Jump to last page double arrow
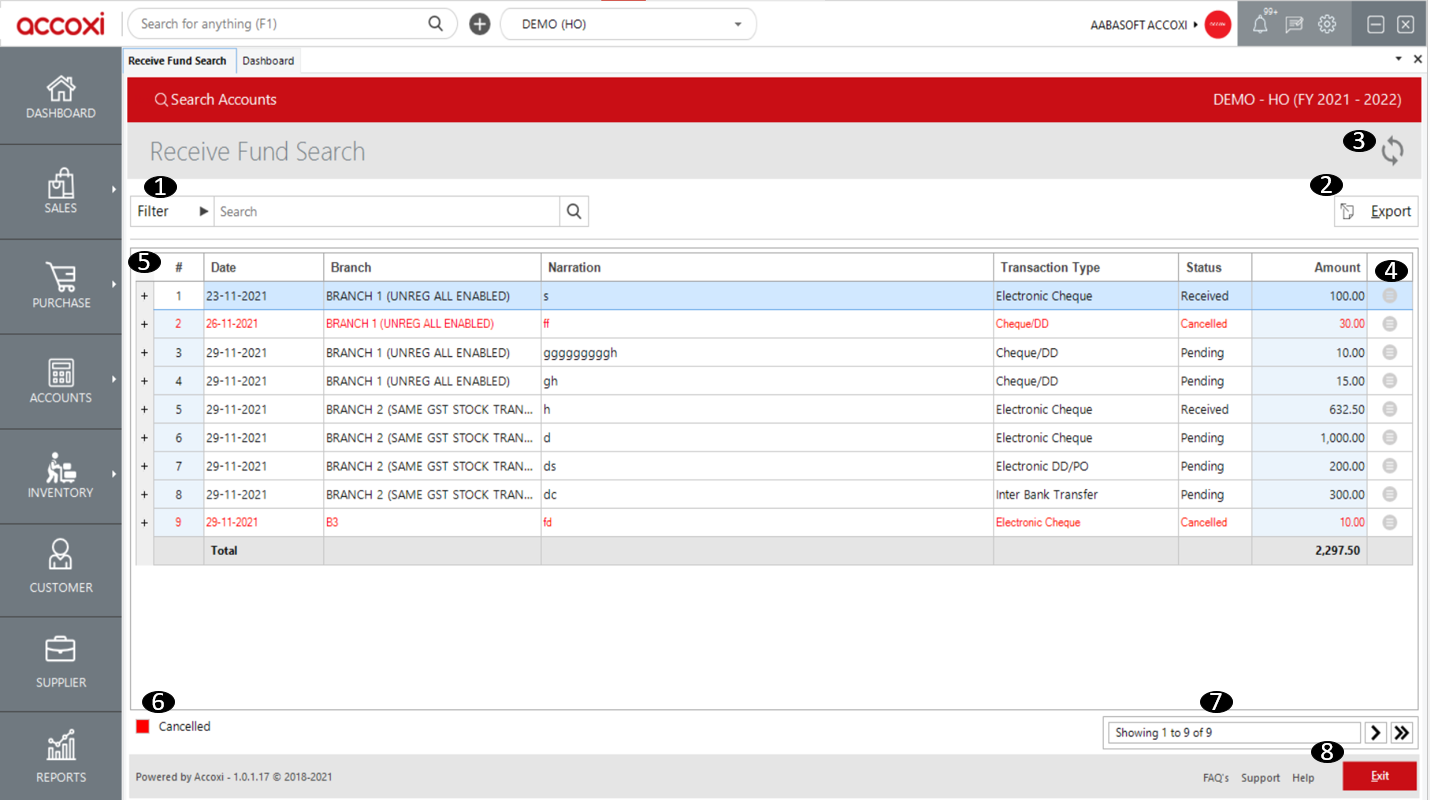 pos(1402,733)
